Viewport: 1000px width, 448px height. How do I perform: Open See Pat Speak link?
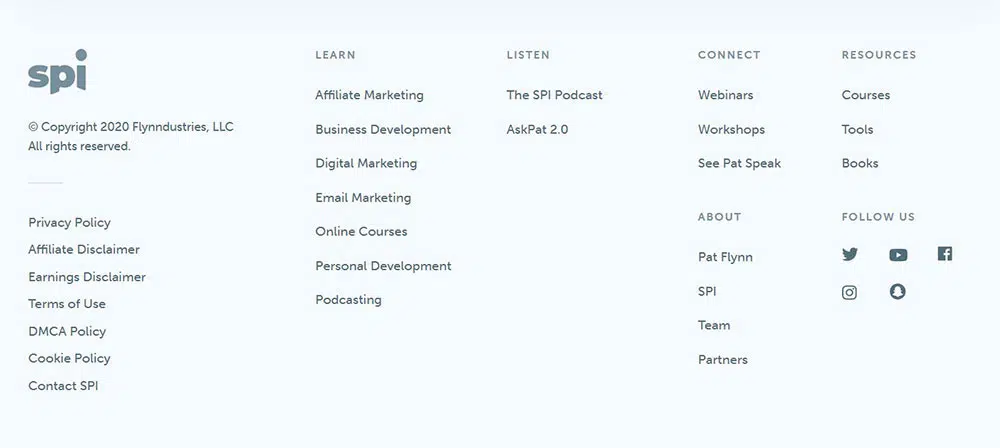coord(739,163)
